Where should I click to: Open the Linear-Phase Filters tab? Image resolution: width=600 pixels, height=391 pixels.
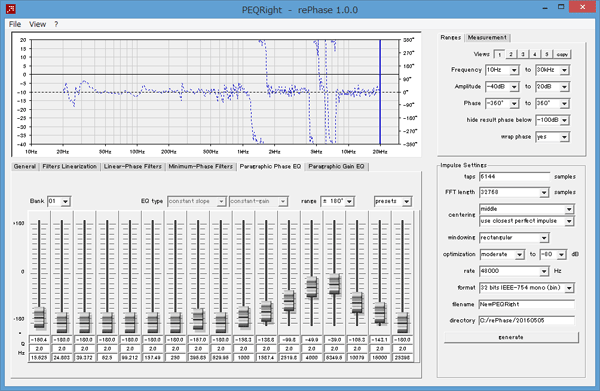(x=132, y=166)
